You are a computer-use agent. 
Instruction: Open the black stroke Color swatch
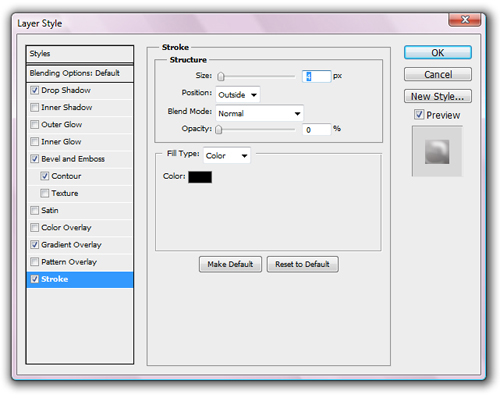tap(200, 177)
